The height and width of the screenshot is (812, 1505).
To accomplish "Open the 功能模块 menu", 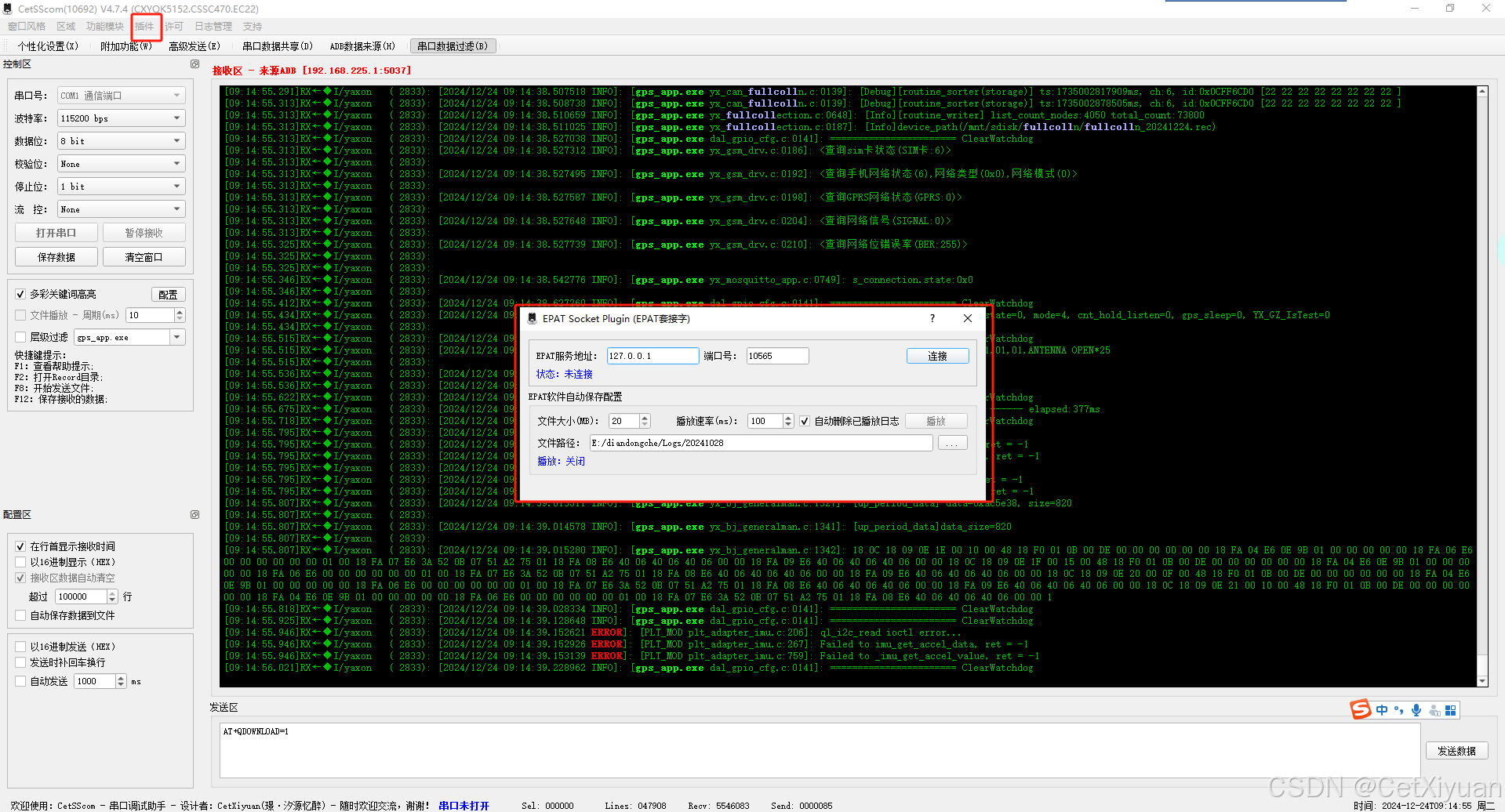I will (105, 27).
